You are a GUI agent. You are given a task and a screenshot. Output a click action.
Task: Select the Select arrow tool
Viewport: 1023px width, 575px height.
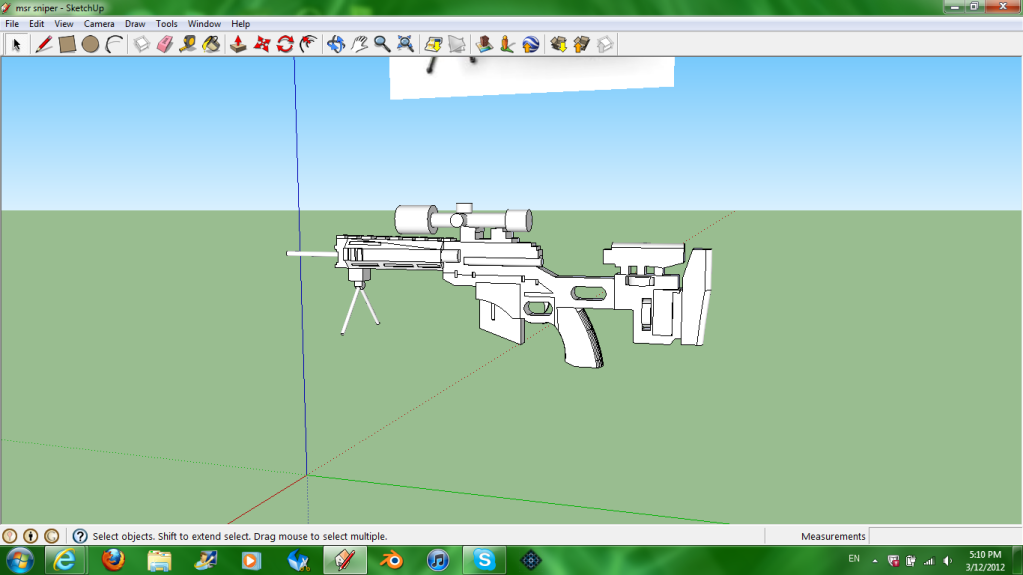coord(16,44)
